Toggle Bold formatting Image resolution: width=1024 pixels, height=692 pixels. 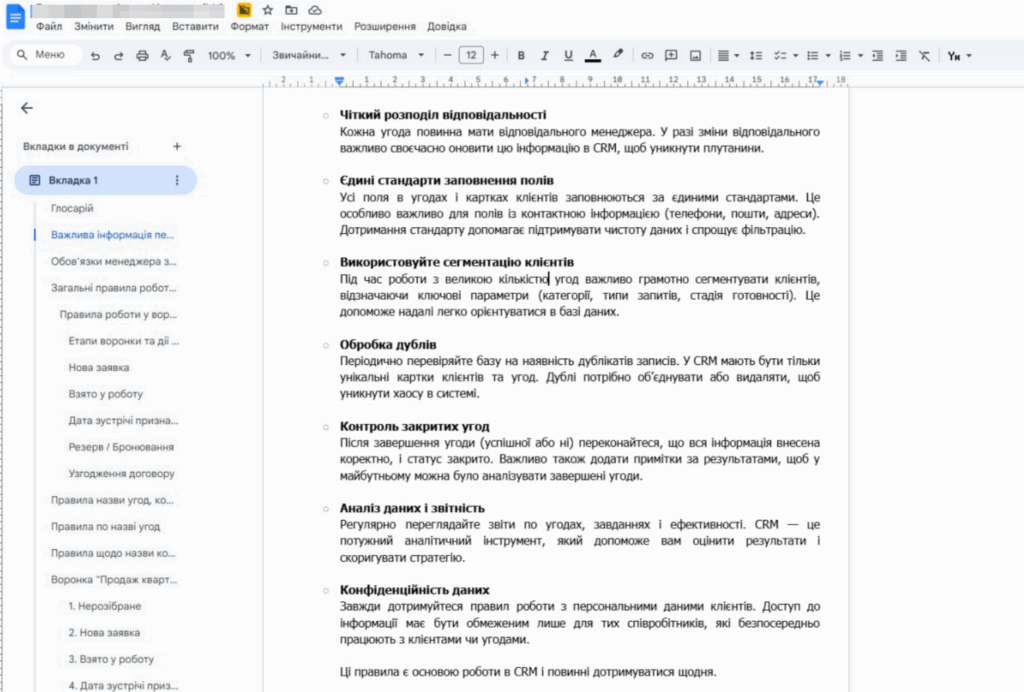click(x=521, y=56)
